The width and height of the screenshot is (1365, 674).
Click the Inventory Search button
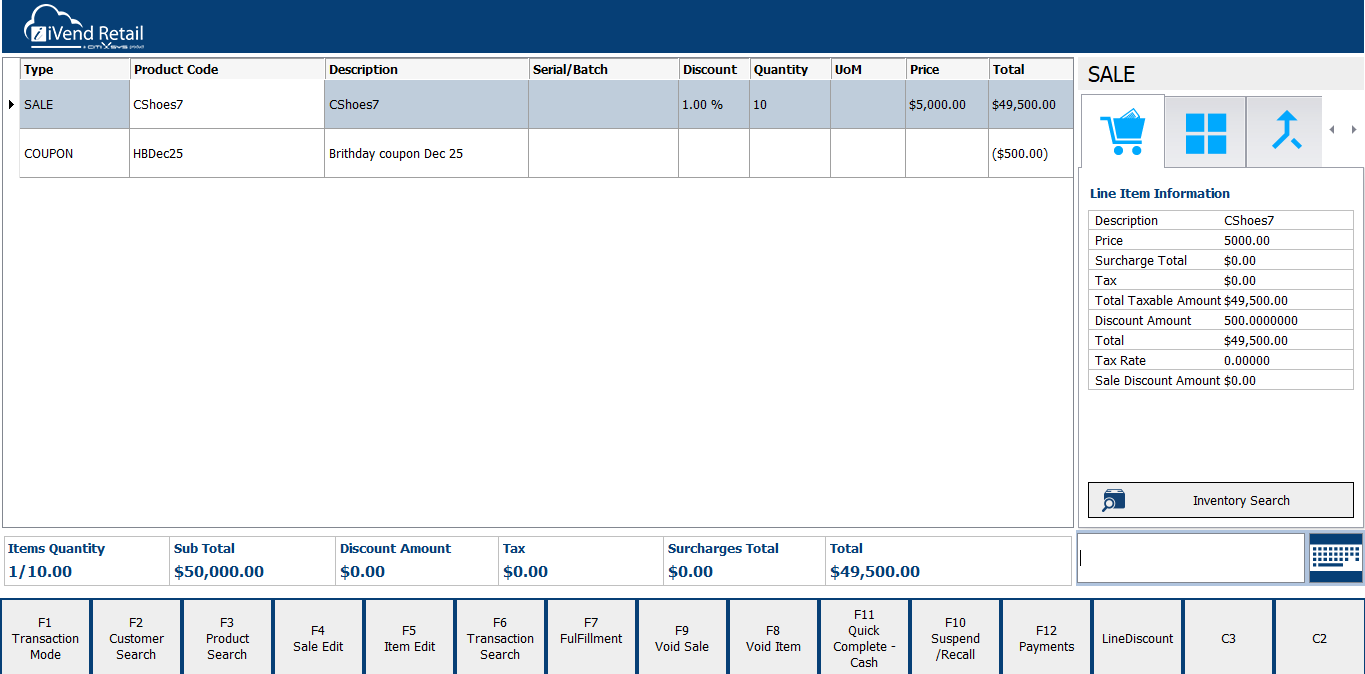pos(1220,500)
